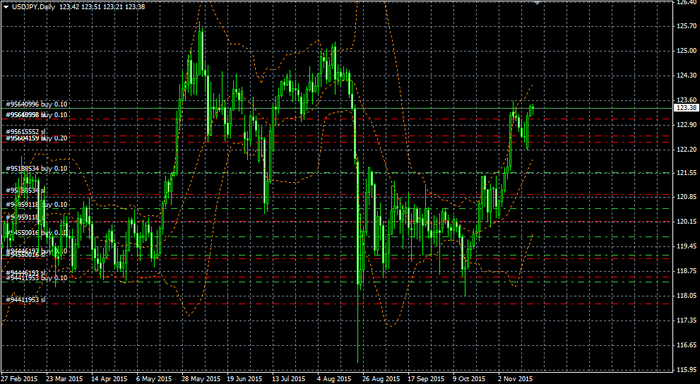
Task: Click the 14 Apr 2015 date label
Action: [109, 379]
